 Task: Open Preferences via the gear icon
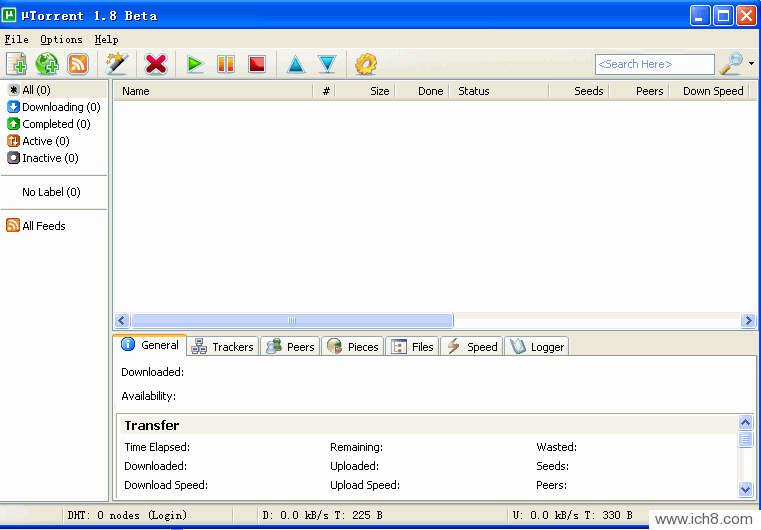click(366, 64)
